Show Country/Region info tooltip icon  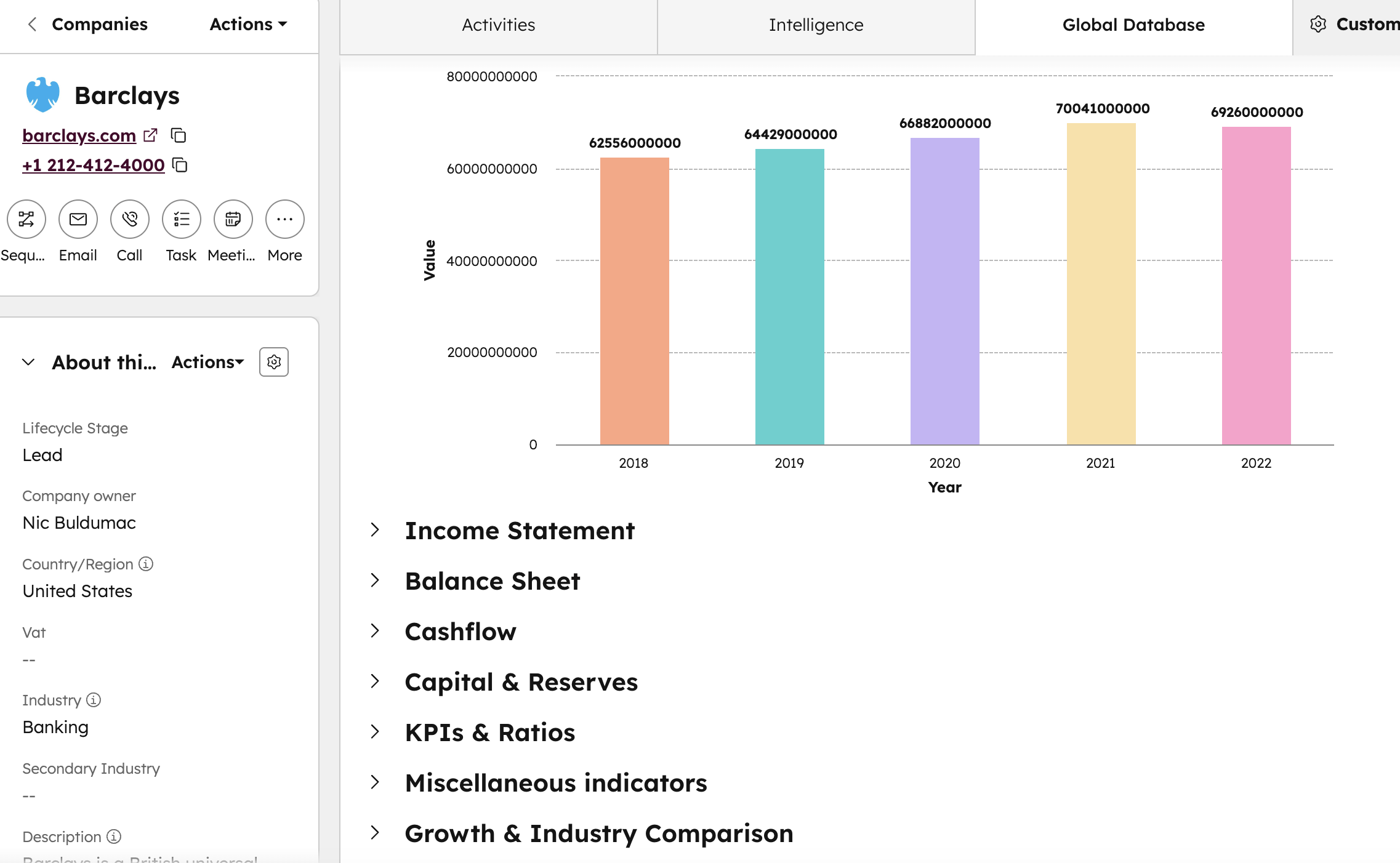coord(146,564)
